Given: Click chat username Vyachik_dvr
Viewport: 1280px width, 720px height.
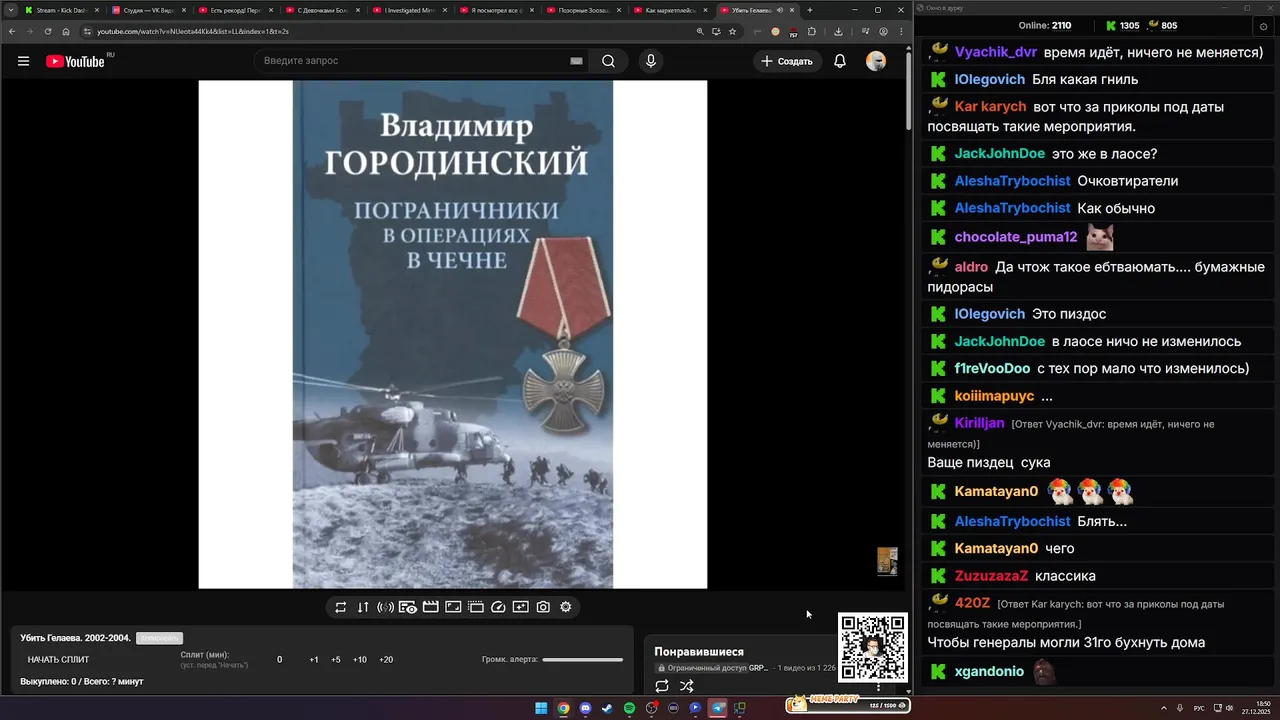Looking at the screenshot, I should tap(996, 52).
